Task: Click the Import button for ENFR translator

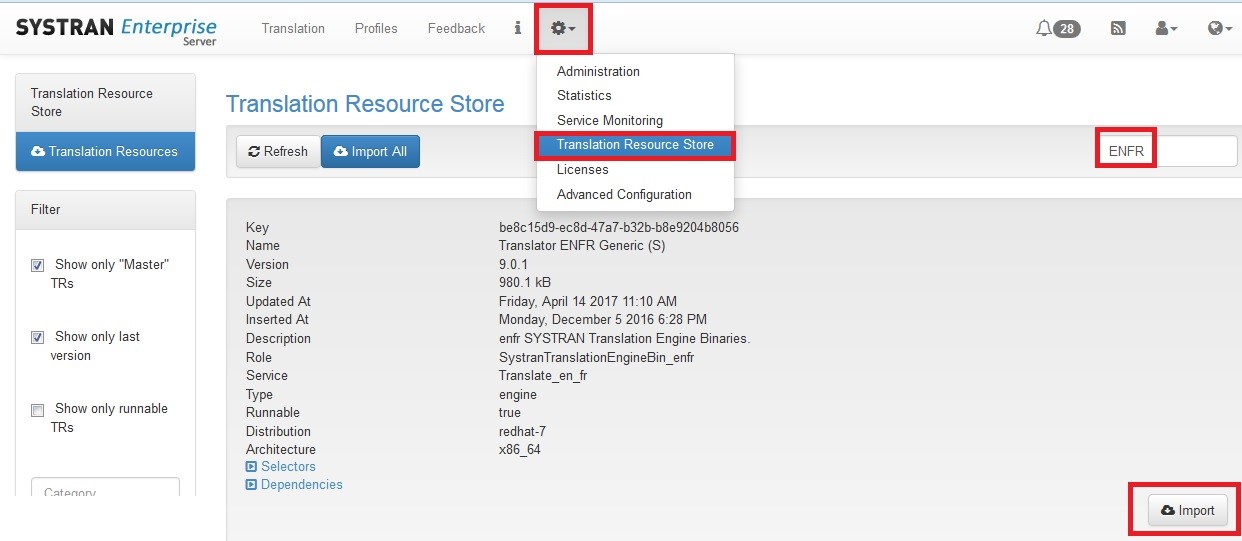Action: 1187,510
